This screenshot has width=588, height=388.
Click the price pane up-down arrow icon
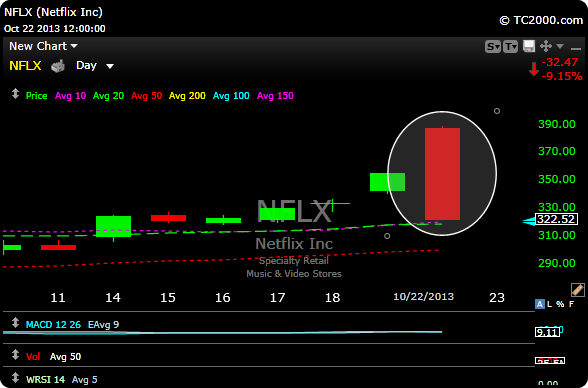(x=15, y=94)
